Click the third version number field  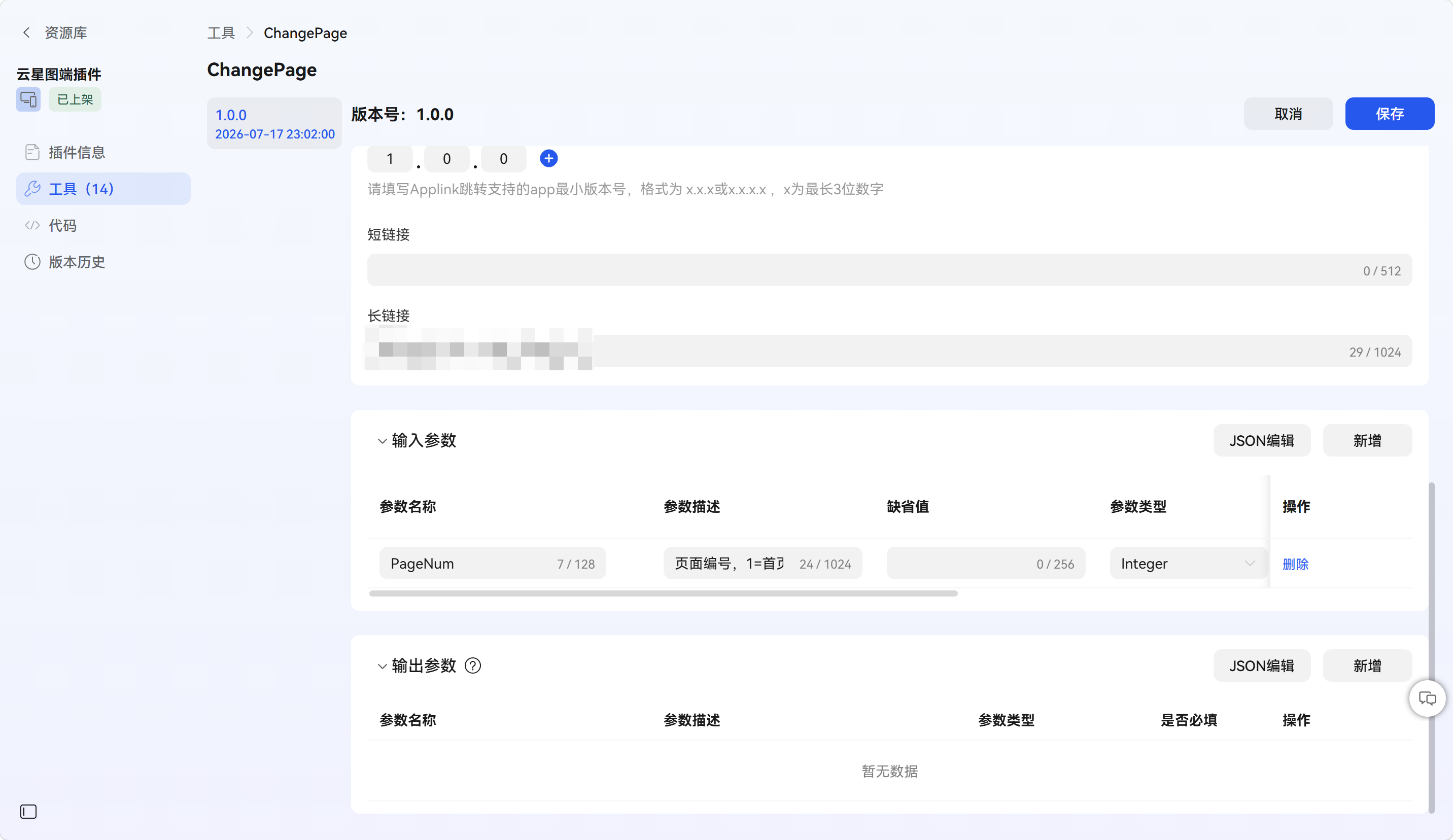(503, 159)
